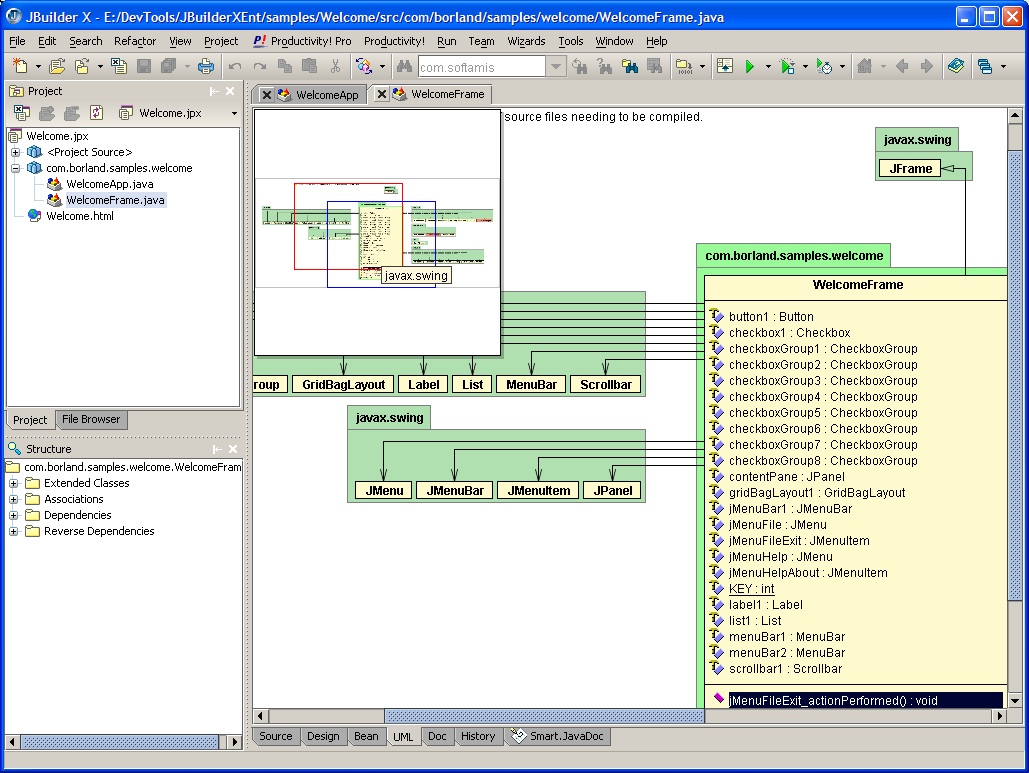Switch to the Smart.JavaDoc tab
1029x773 pixels.
tap(558, 736)
